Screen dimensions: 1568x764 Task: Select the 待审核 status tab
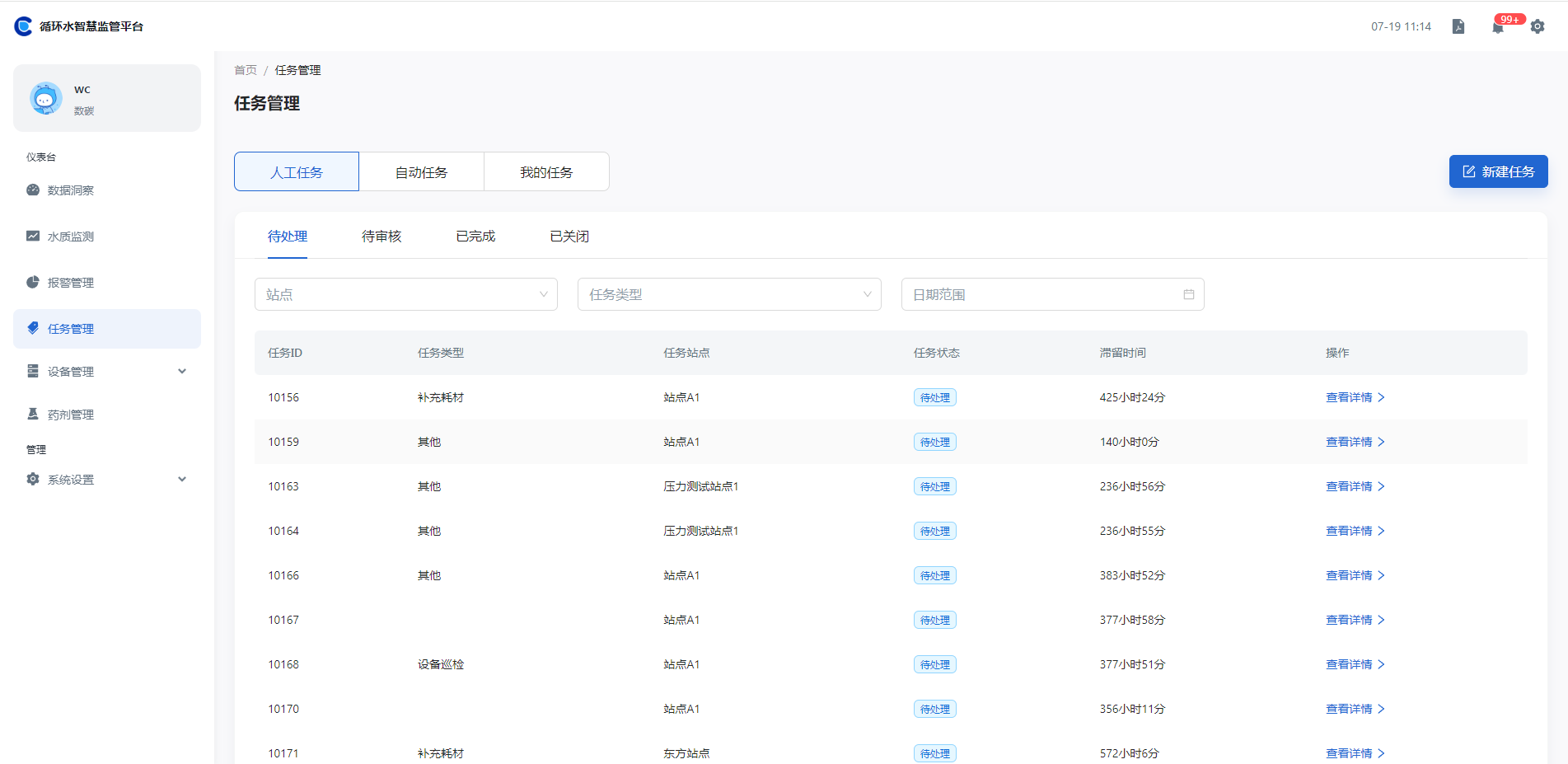pyautogui.click(x=381, y=237)
